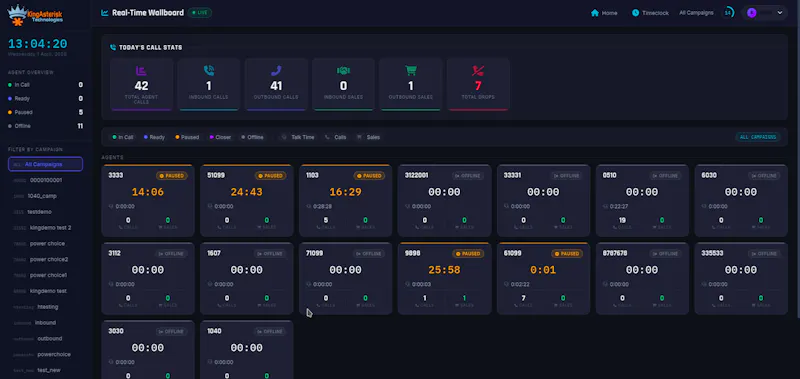Viewport: 800px width, 379px height.
Task: Click the In Call row in Agent Overview
Action: 45,85
